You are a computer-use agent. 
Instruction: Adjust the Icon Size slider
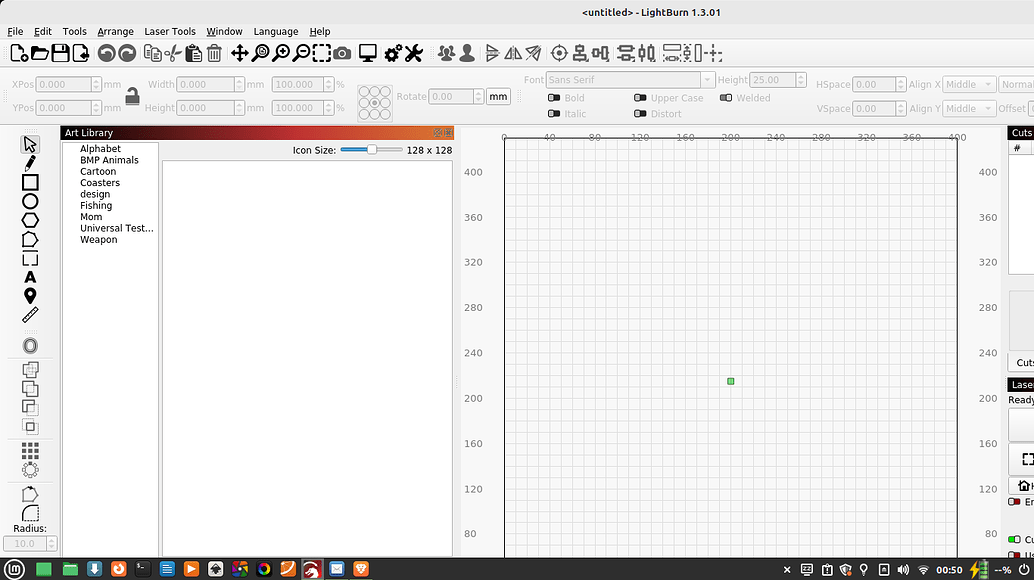click(x=371, y=149)
